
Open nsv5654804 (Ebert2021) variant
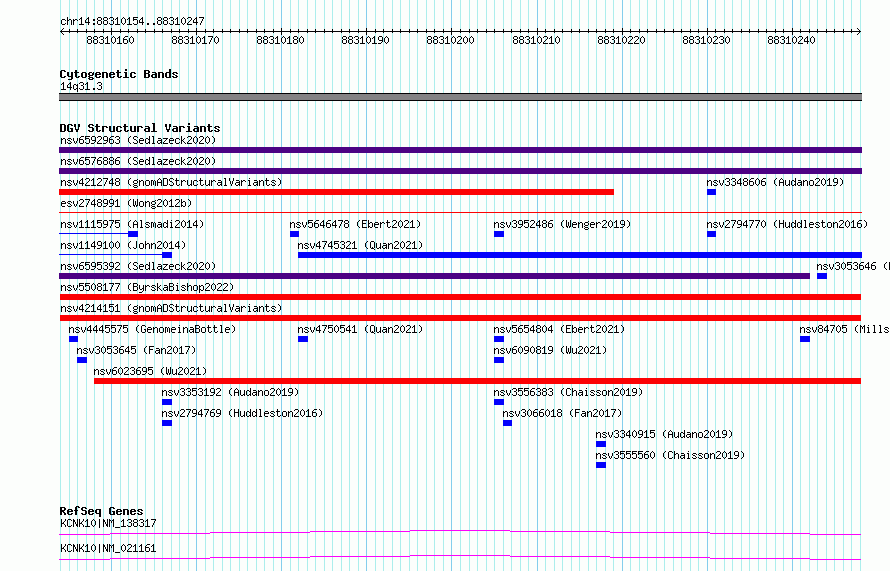pos(559,329)
